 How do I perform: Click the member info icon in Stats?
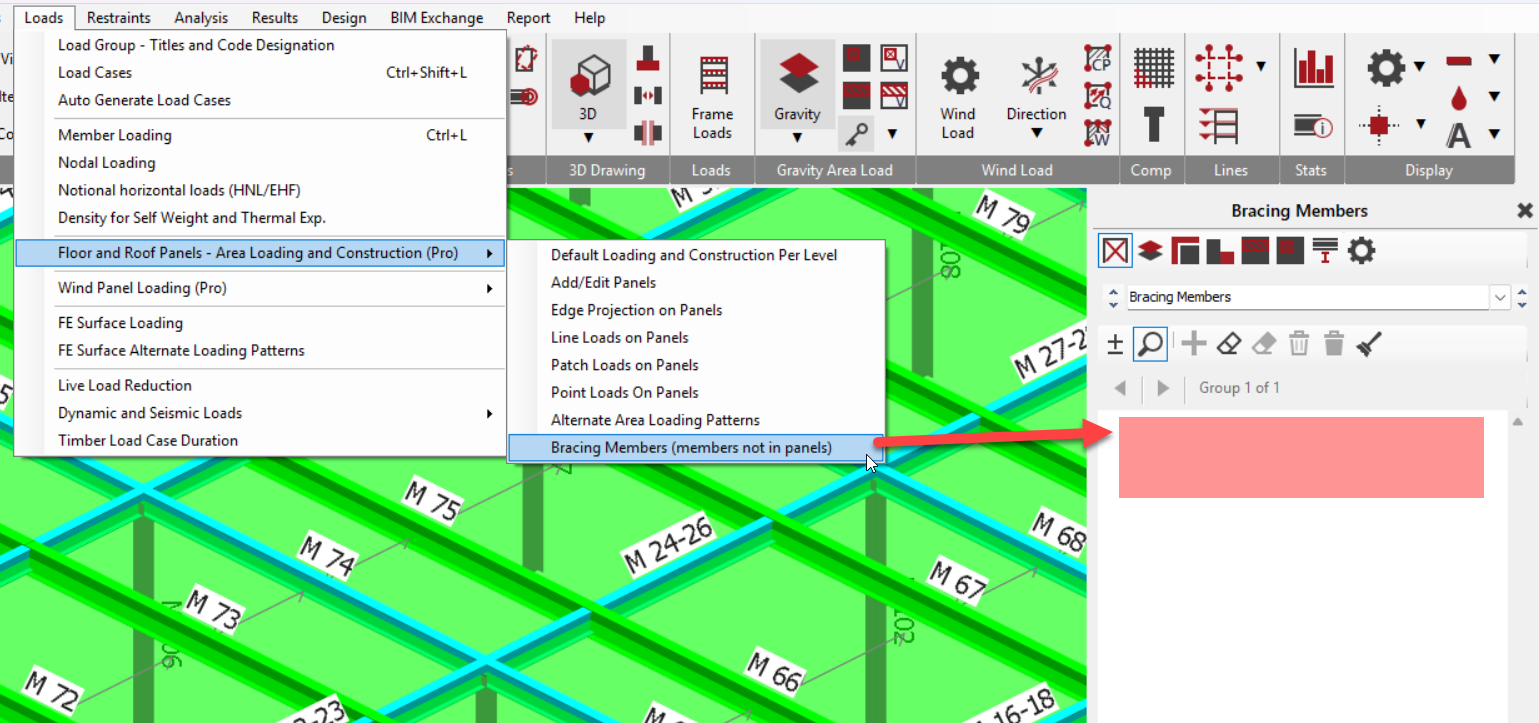click(1314, 126)
